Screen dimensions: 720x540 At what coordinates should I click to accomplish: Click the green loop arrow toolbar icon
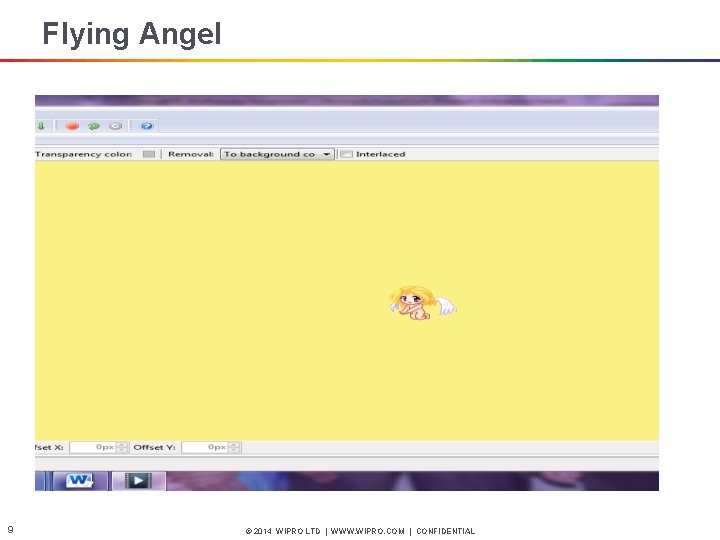(94, 126)
